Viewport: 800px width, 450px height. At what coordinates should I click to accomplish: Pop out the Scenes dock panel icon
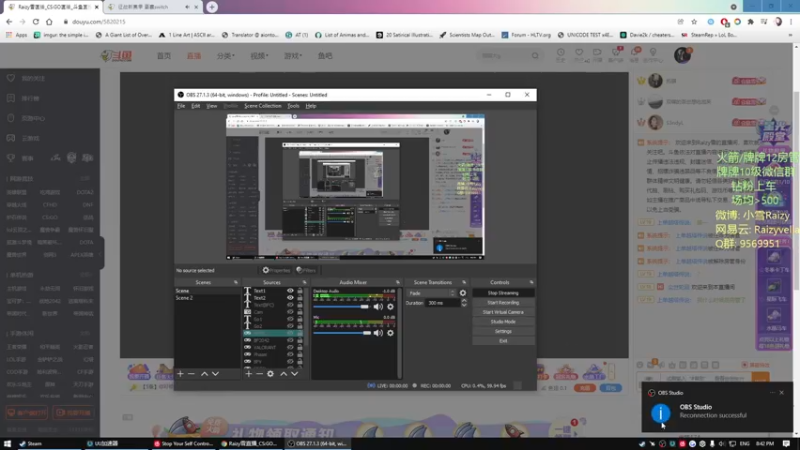pyautogui.click(x=236, y=282)
